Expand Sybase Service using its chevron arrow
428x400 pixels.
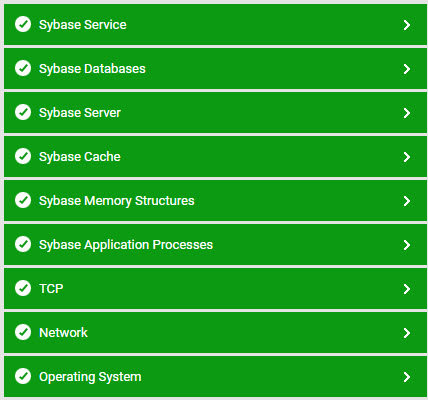click(407, 25)
